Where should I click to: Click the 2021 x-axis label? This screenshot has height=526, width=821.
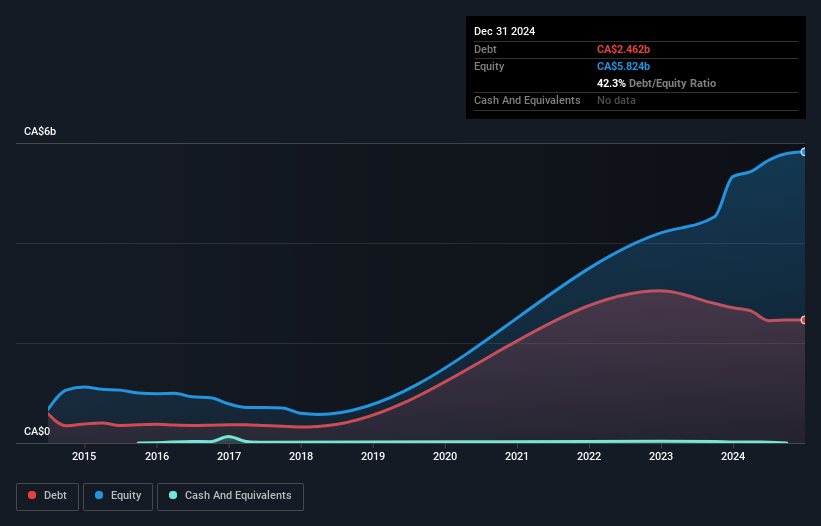517,456
